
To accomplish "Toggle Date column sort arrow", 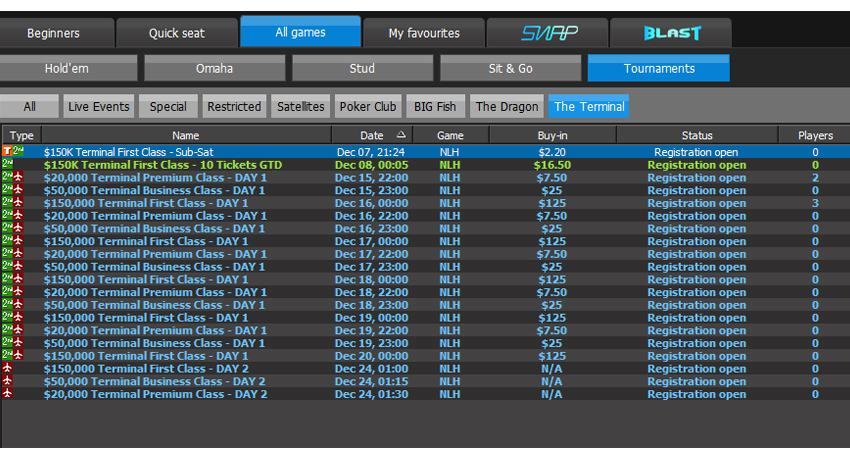I will (x=401, y=135).
